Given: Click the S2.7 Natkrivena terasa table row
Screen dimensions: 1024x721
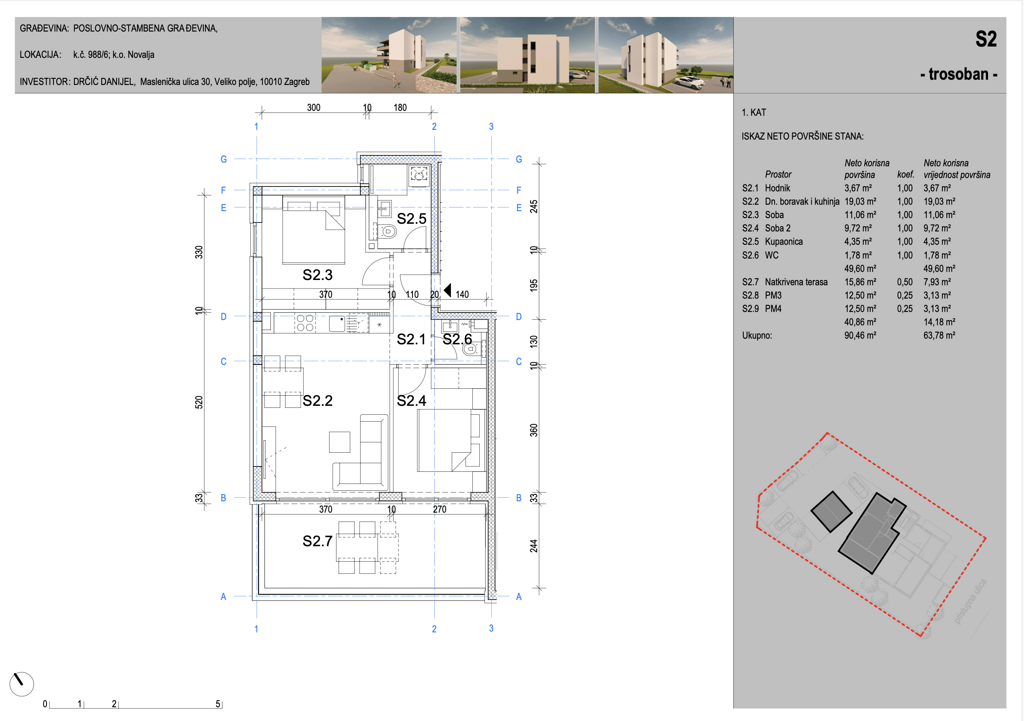Looking at the screenshot, I should coord(867,282).
